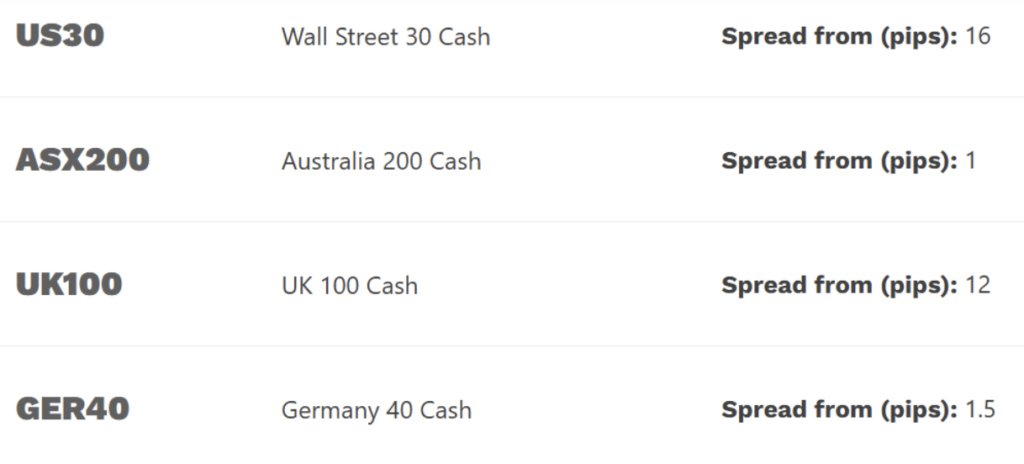Click the word Spread in the US30 row
Screen dimensions: 1024x464
[761, 37]
